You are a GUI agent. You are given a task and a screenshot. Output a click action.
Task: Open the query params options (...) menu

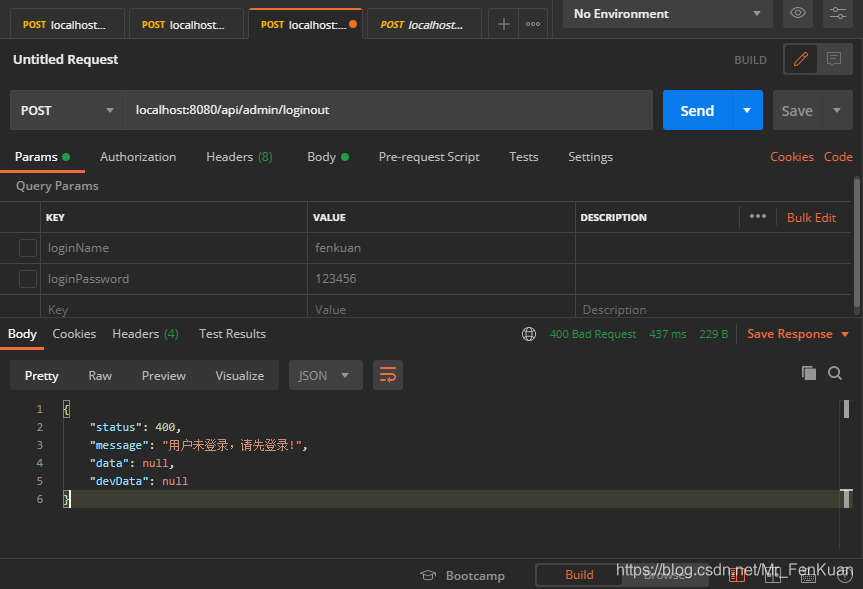pyautogui.click(x=757, y=217)
